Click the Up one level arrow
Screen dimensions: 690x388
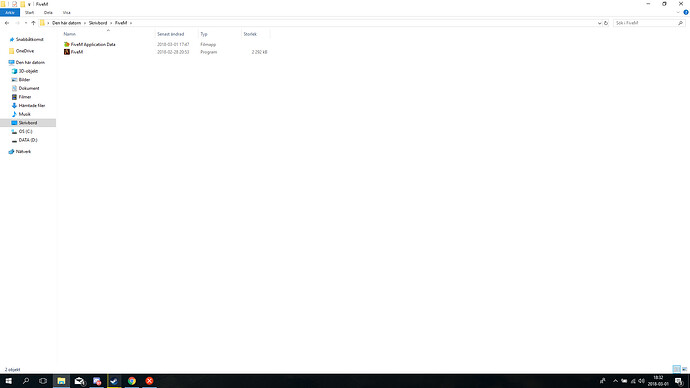(x=33, y=23)
